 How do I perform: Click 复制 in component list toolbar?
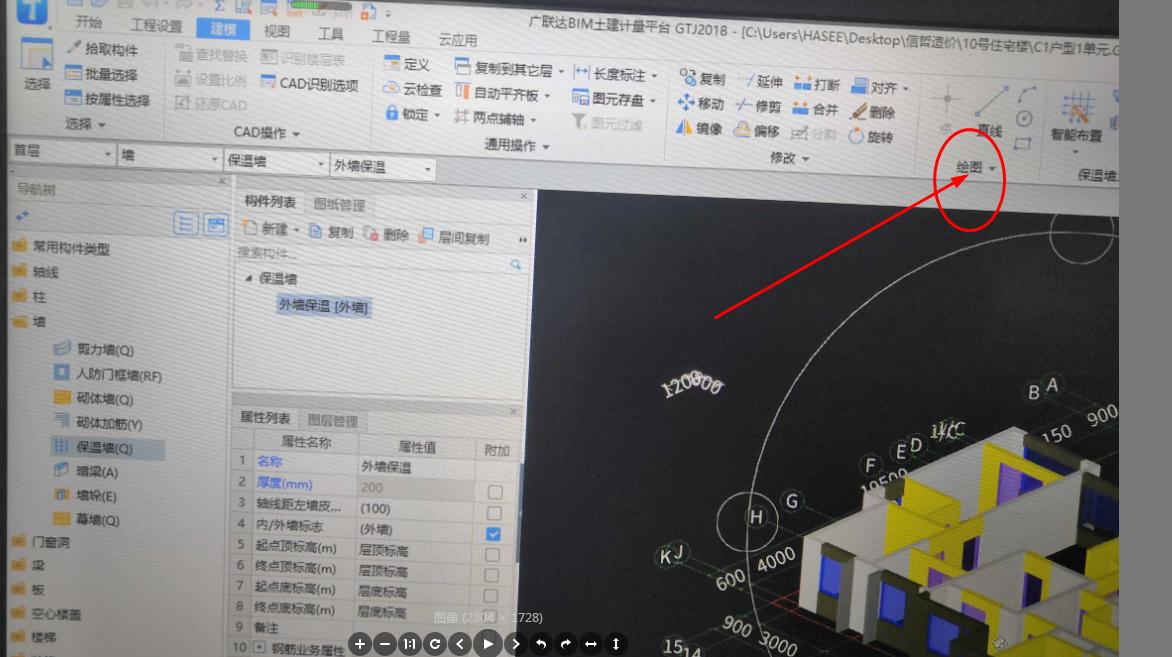click(331, 232)
